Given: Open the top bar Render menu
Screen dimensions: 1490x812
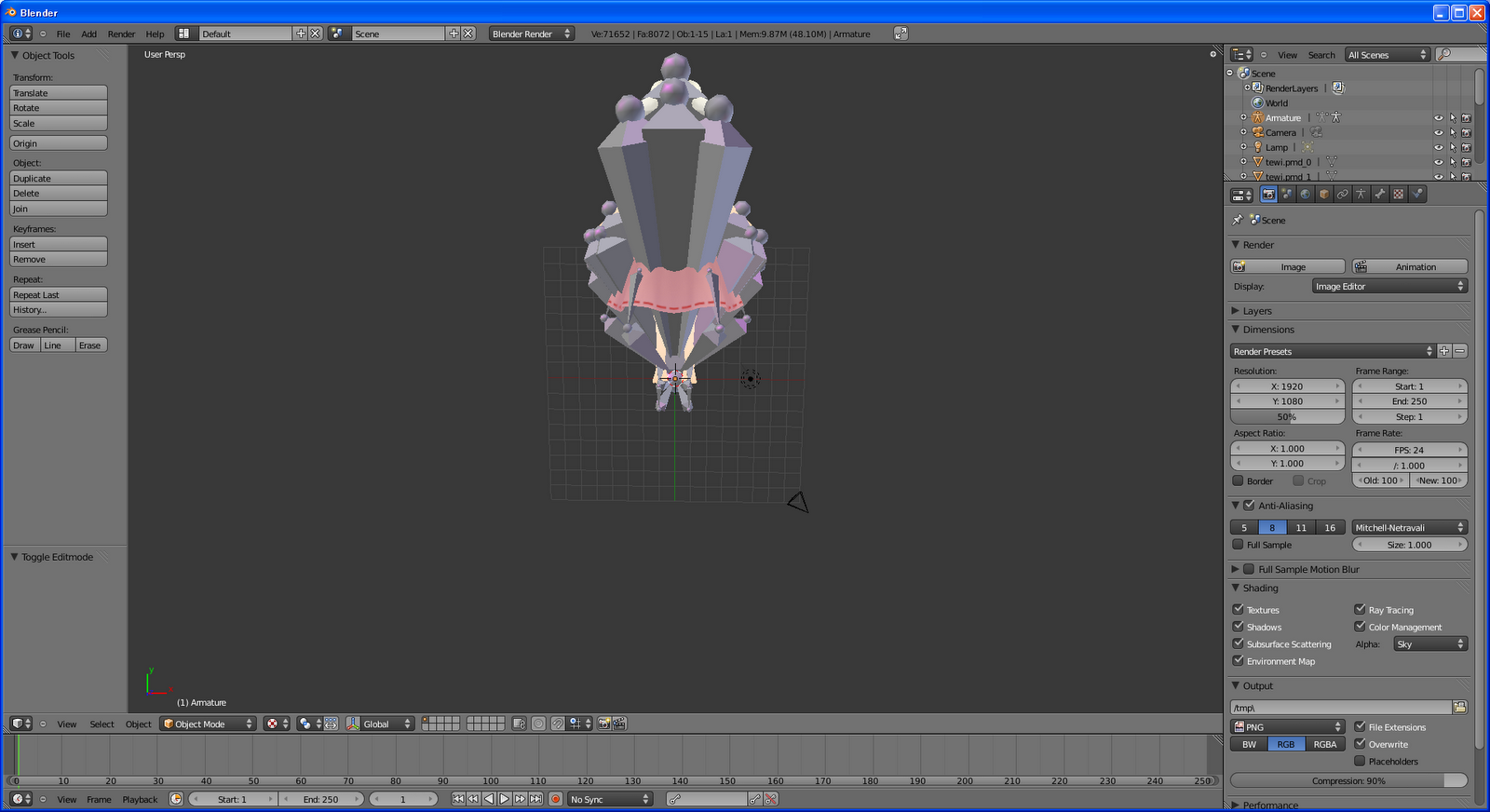Looking at the screenshot, I should 121,34.
